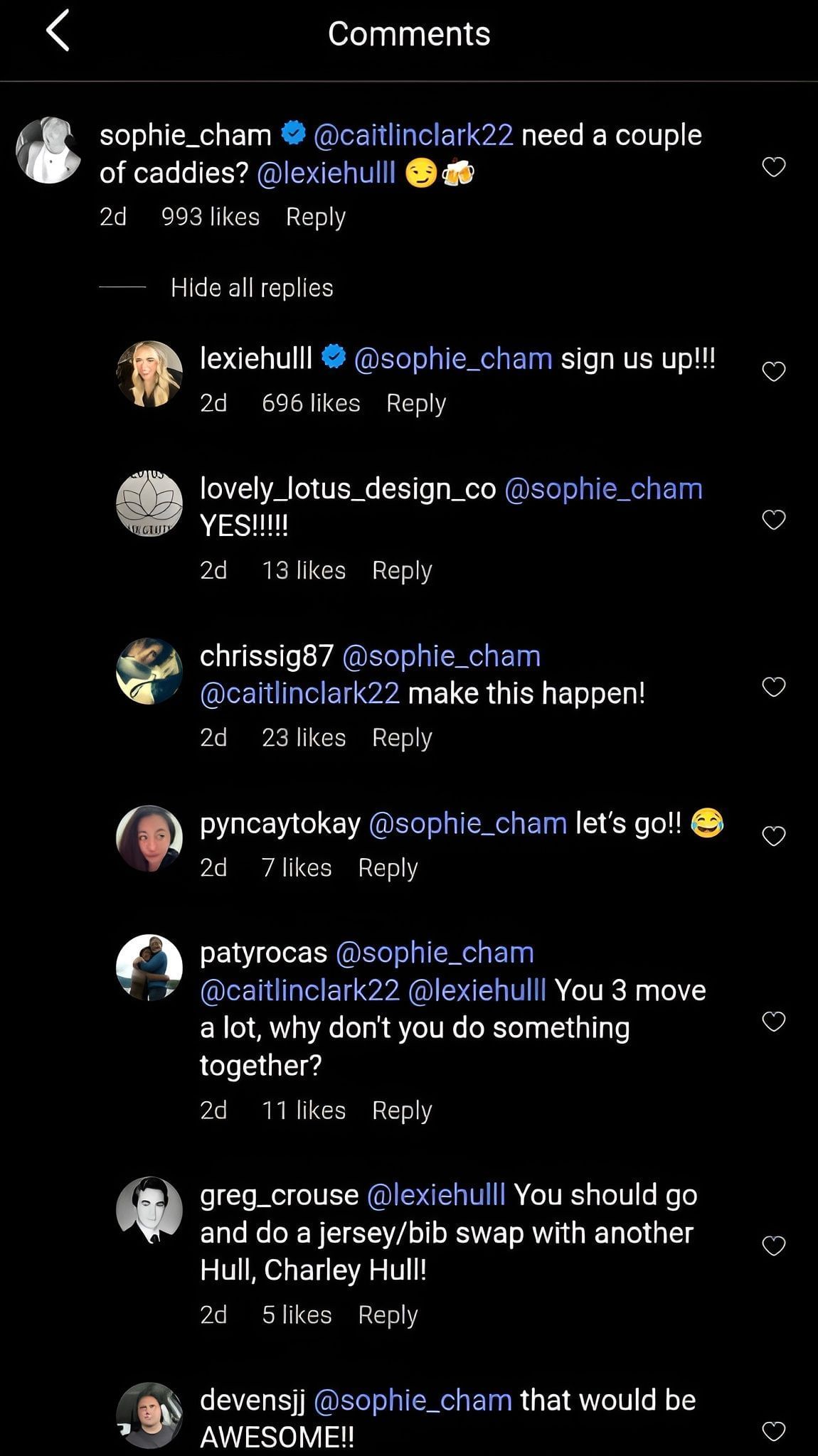Open lexiehulll's profile avatar
The height and width of the screenshot is (1456, 818).
pyautogui.click(x=149, y=374)
